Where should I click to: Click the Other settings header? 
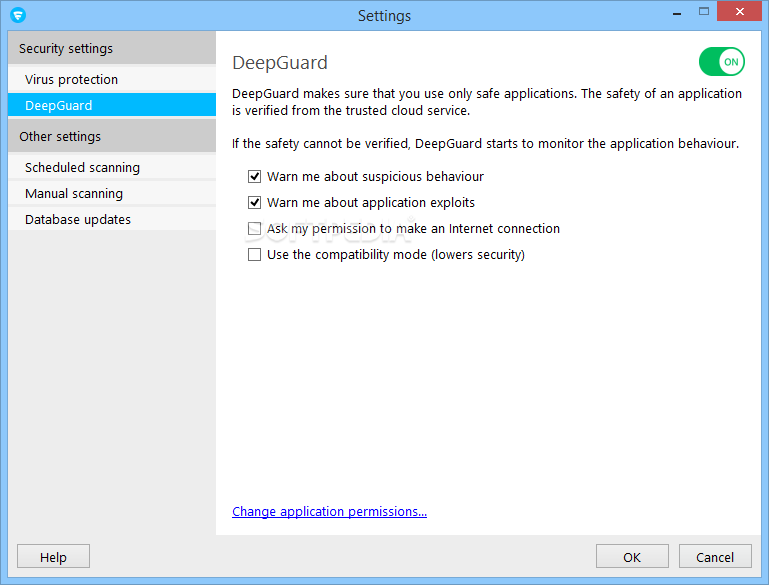[112, 136]
